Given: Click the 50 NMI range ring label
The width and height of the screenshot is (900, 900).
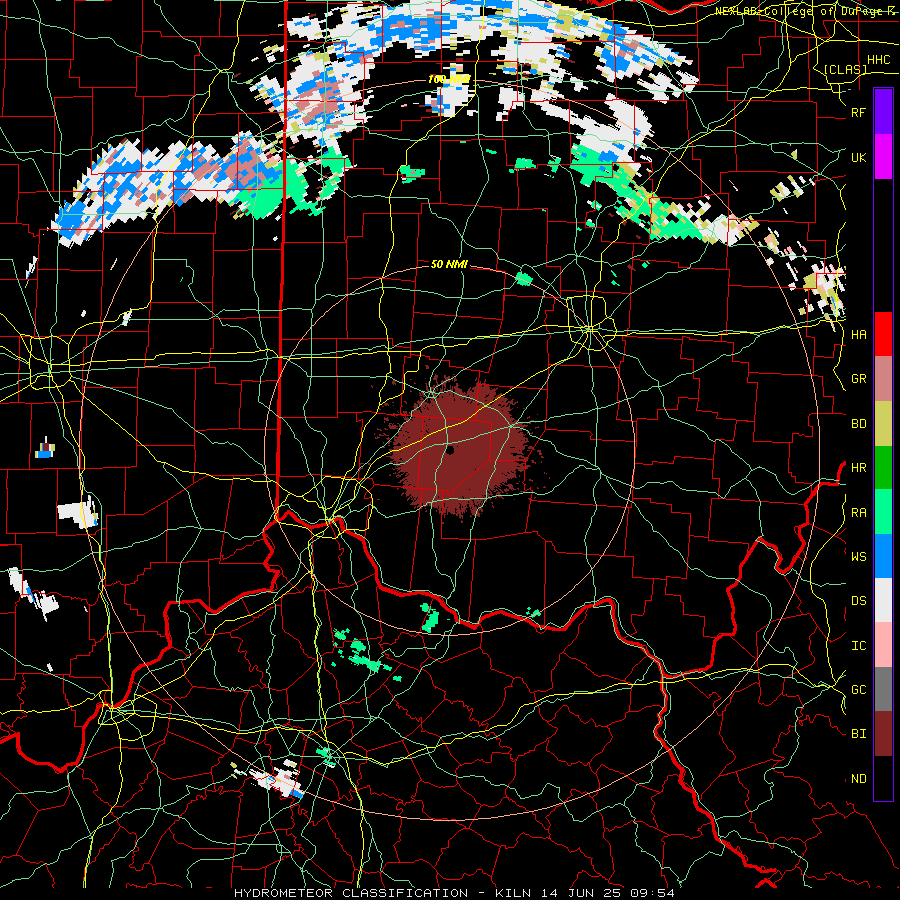Looking at the screenshot, I should pyautogui.click(x=449, y=264).
